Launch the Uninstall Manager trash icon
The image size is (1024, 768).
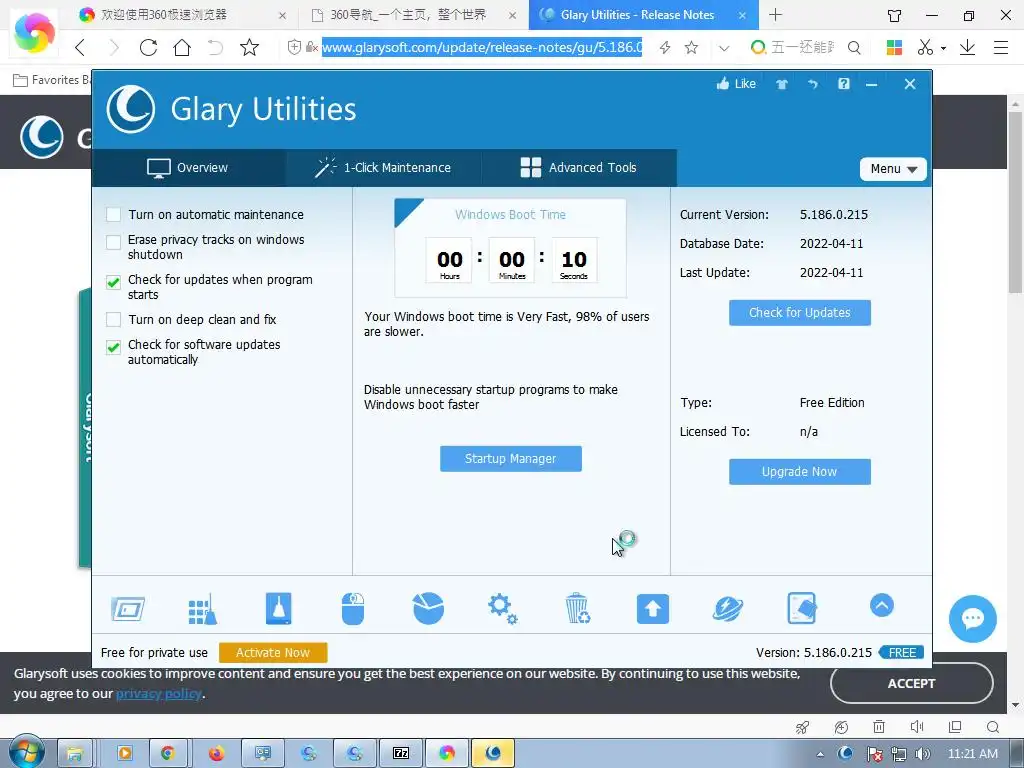click(577, 609)
